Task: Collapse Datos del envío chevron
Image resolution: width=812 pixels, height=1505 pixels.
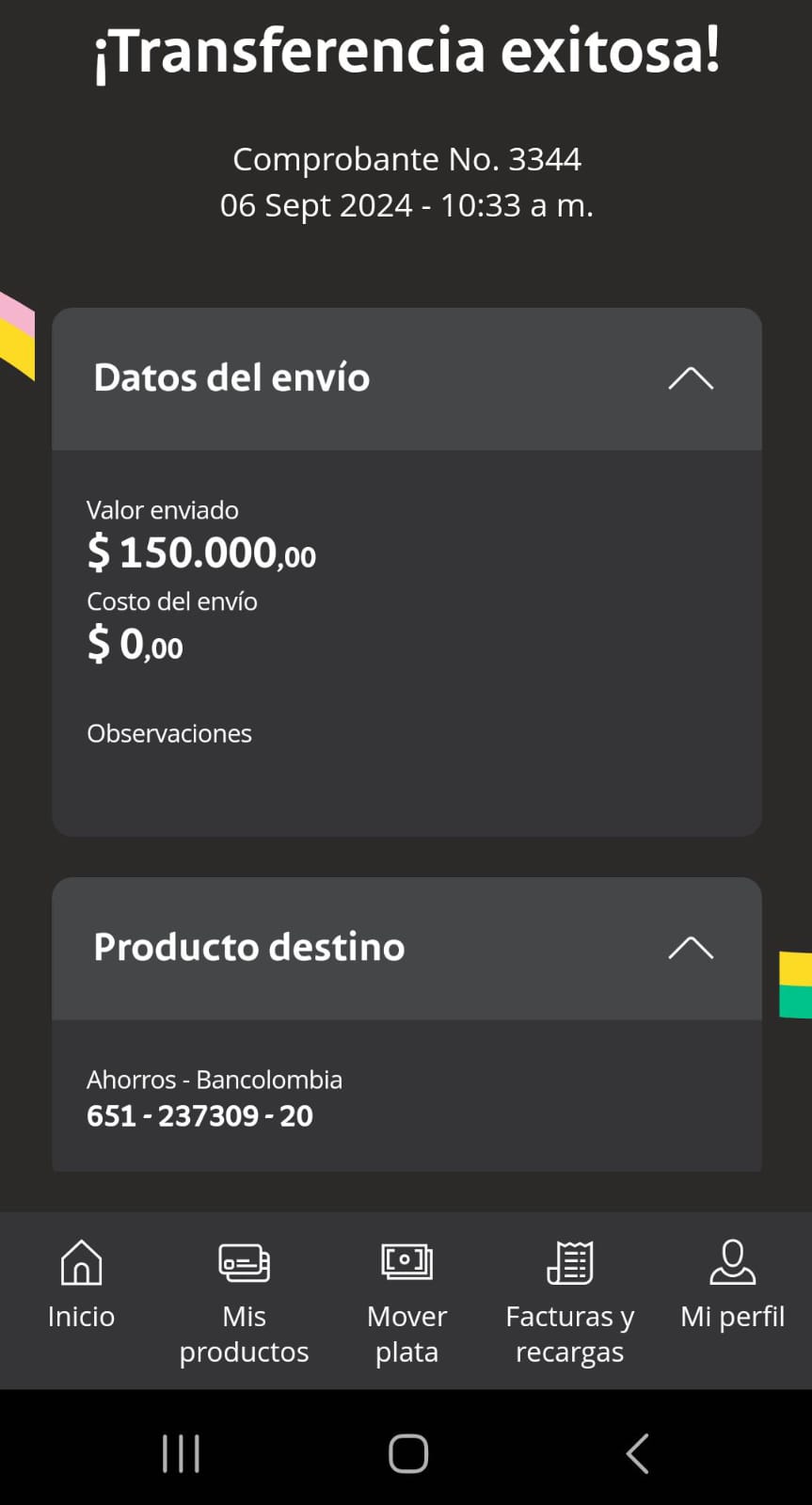Action: click(x=691, y=378)
